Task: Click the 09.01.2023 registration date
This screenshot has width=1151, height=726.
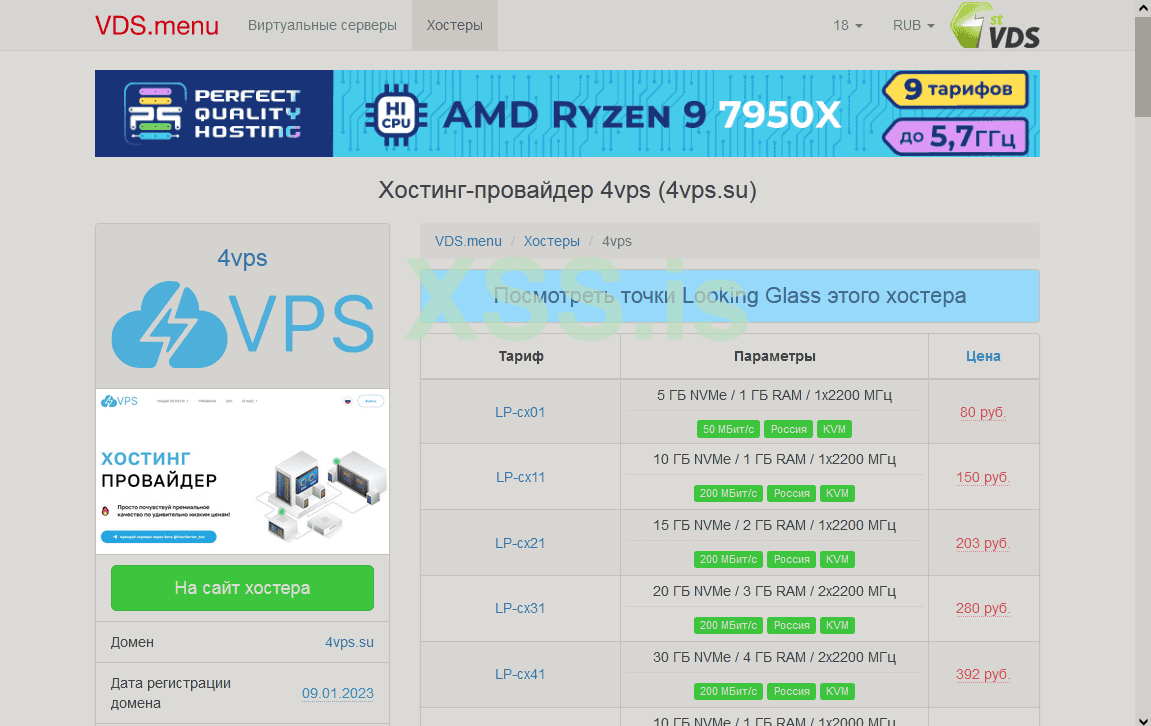Action: click(x=338, y=693)
